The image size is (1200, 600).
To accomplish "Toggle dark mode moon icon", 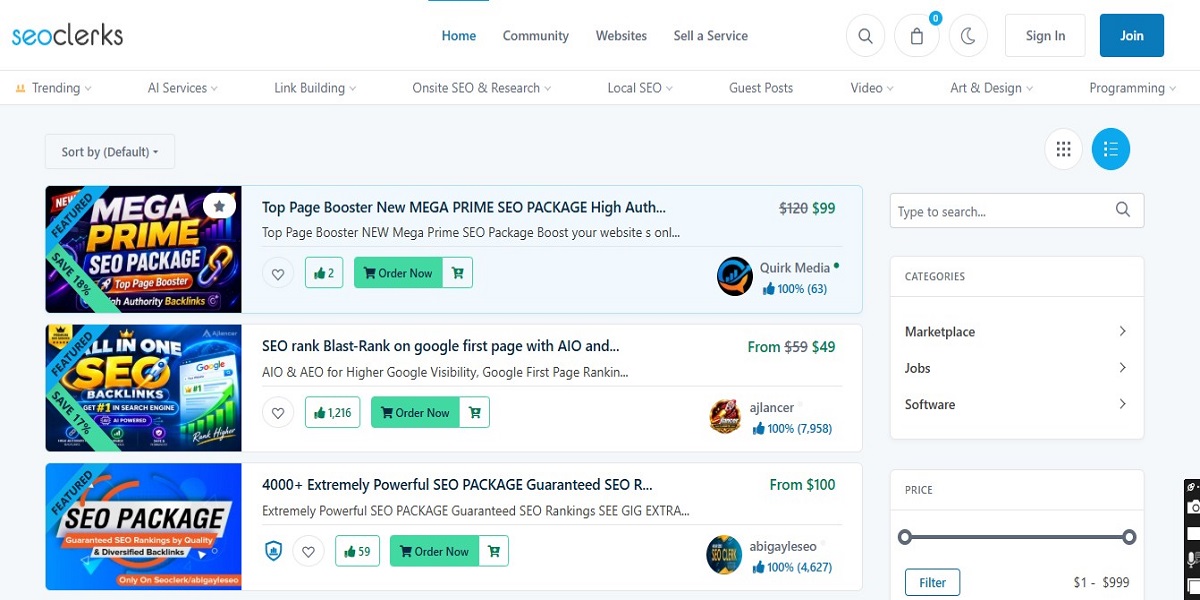I will [968, 36].
